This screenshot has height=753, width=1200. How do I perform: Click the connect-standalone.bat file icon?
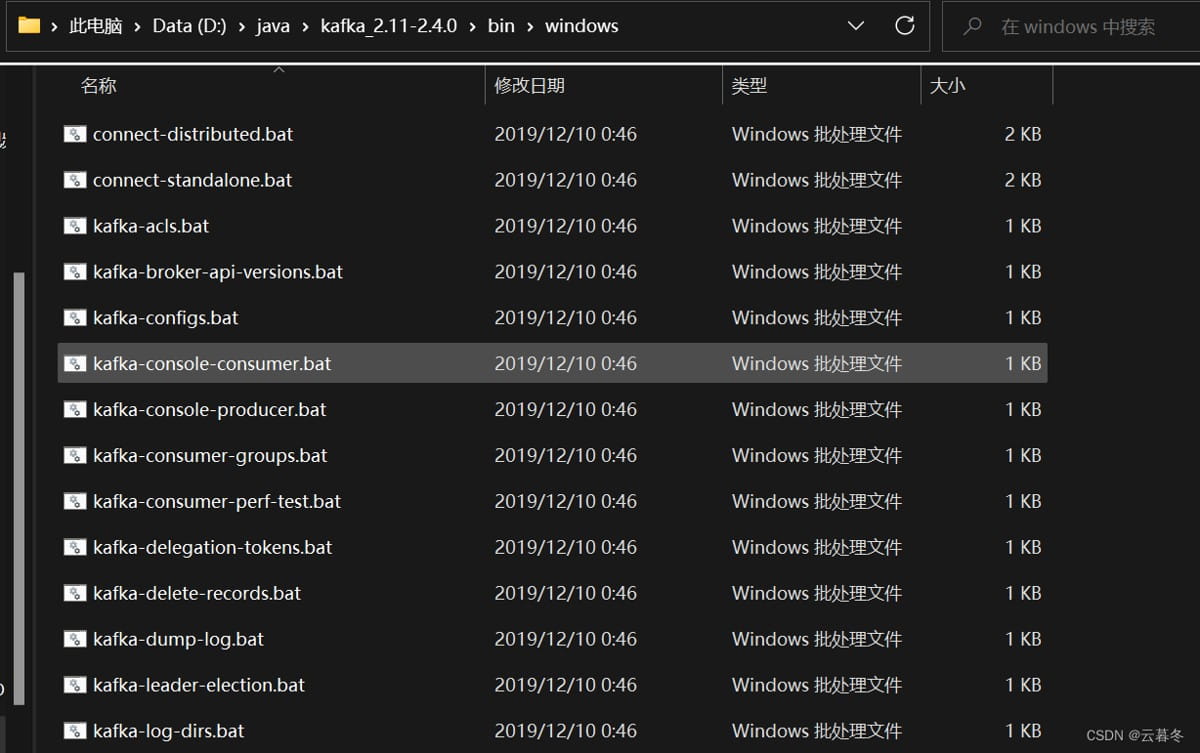pos(75,180)
